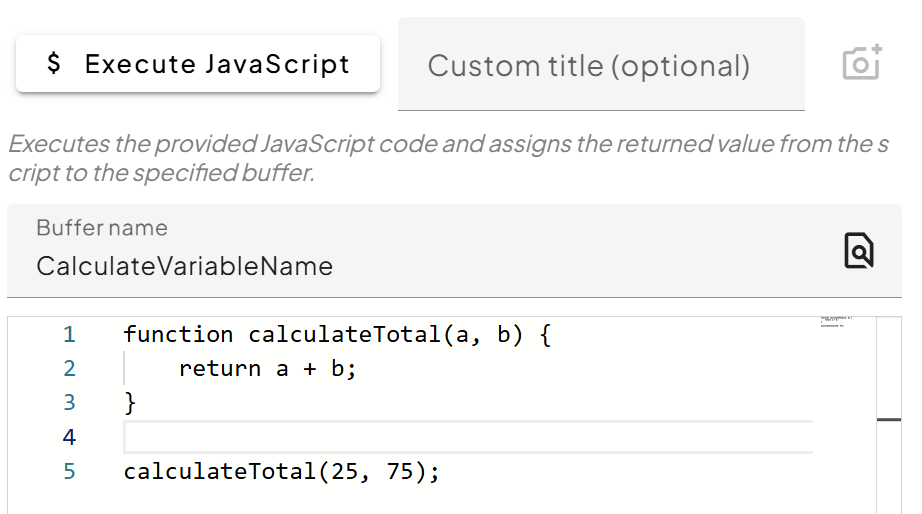Click line number 1 in gutter
The height and width of the screenshot is (514, 922).
69,335
